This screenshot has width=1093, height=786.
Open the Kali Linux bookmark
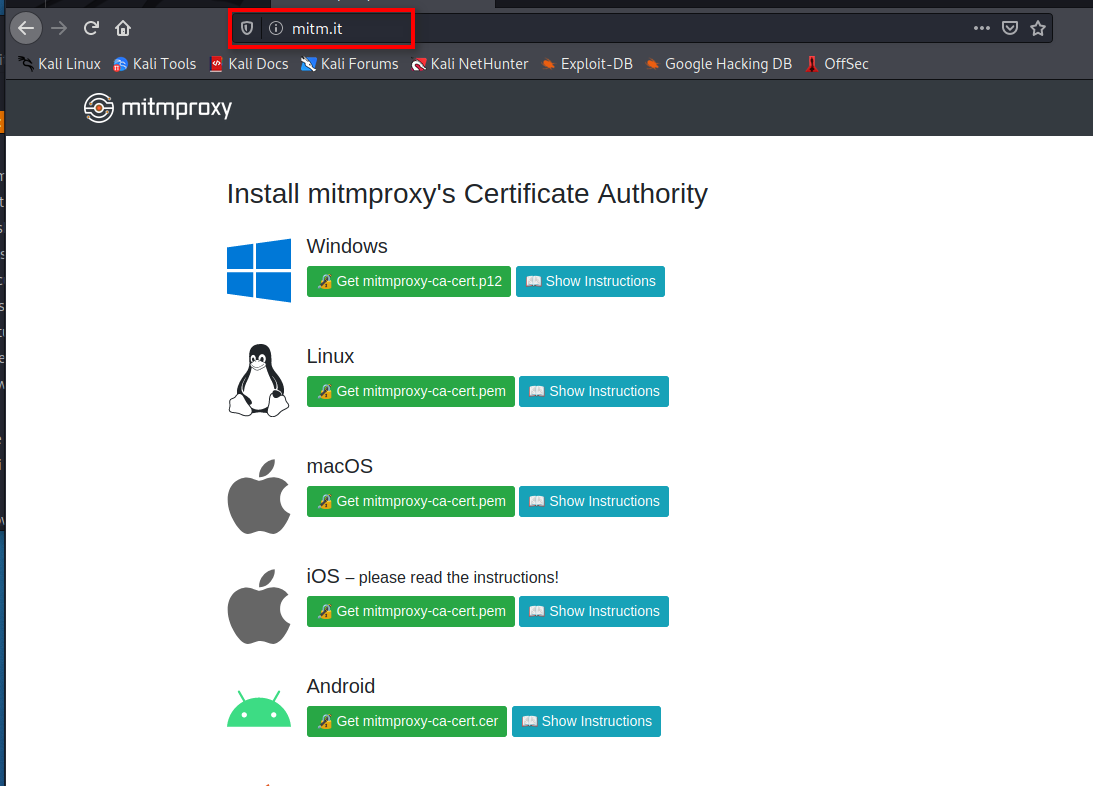pos(60,64)
